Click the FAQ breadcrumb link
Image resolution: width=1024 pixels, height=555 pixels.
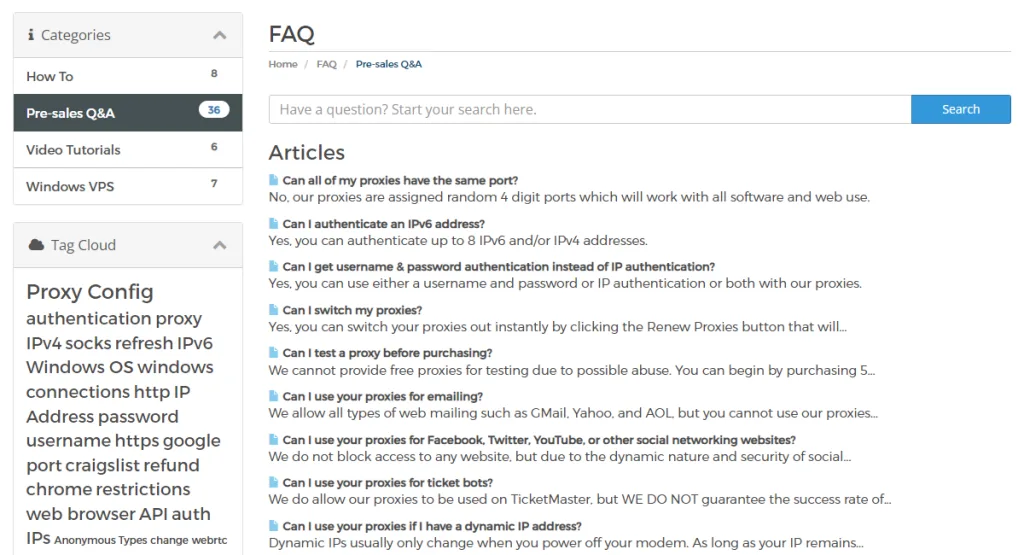click(326, 64)
